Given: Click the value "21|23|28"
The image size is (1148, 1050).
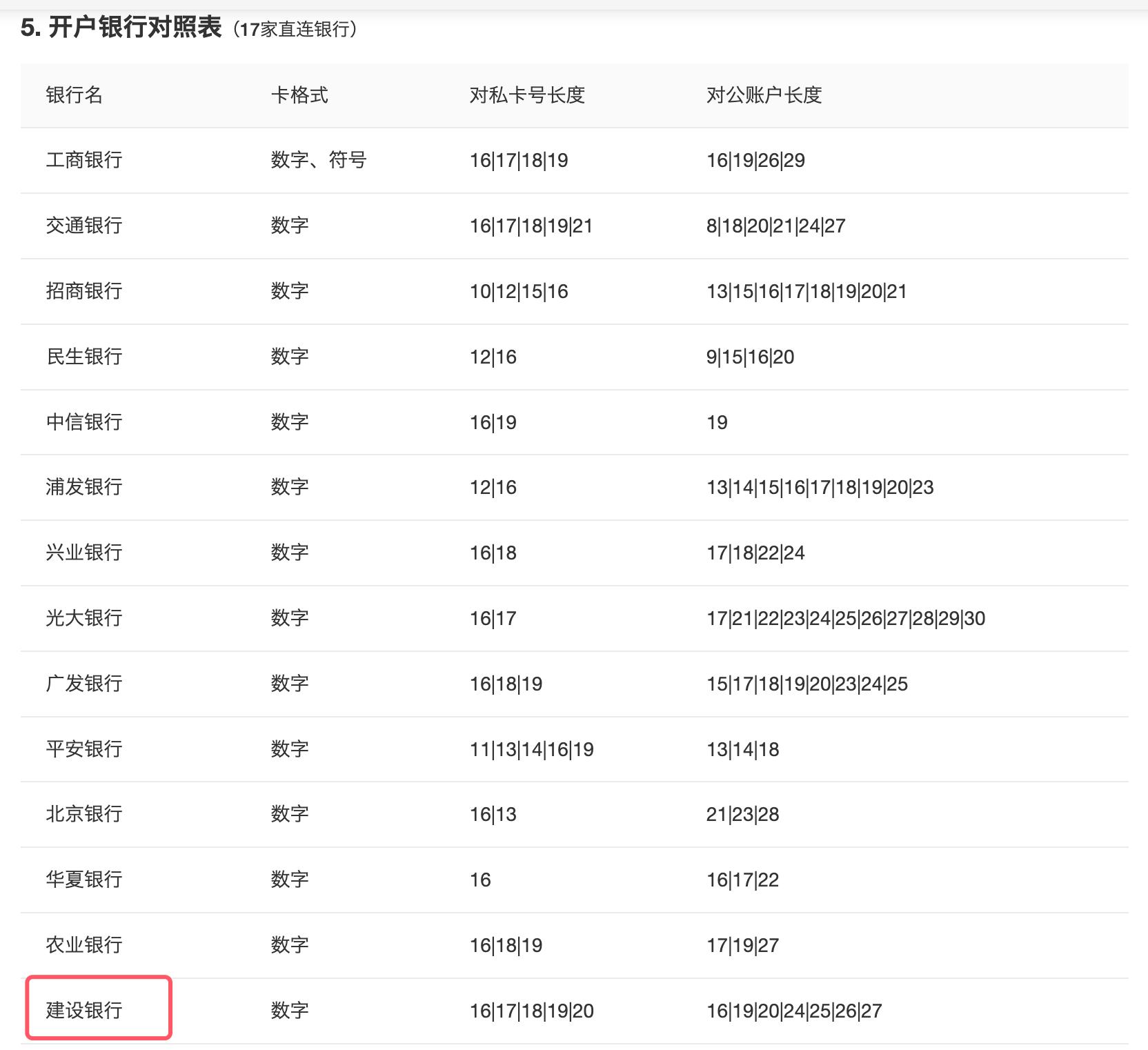Looking at the screenshot, I should tap(743, 815).
